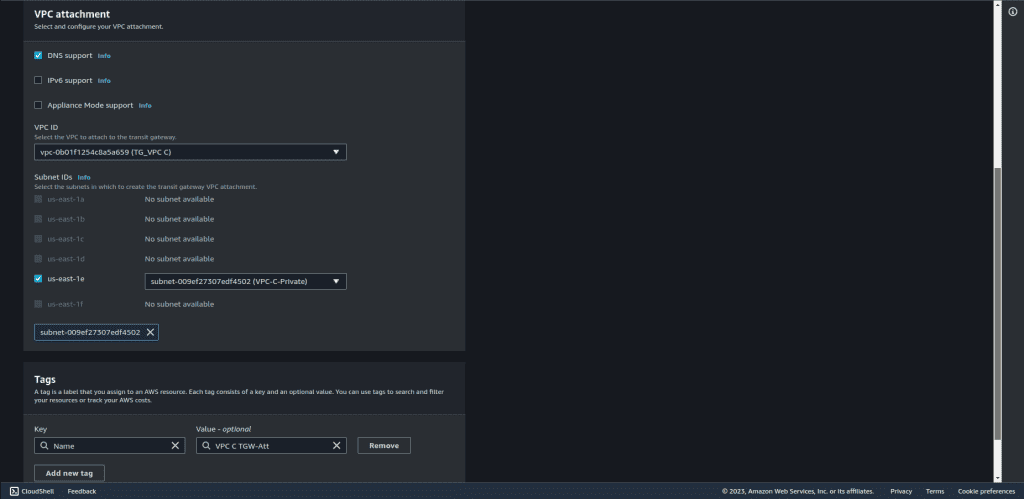The height and width of the screenshot is (499, 1024).
Task: Click Add new tag button
Action: 69,472
